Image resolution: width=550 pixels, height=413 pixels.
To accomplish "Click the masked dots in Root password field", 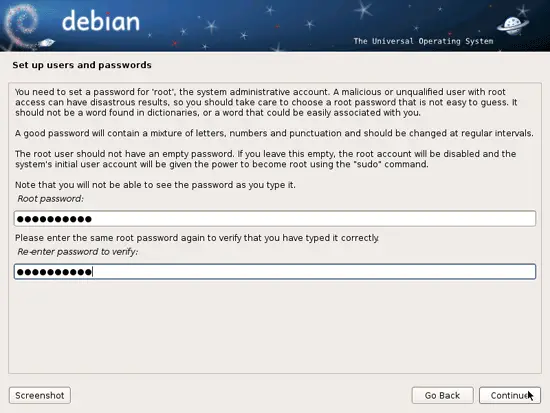I will pos(54,219).
